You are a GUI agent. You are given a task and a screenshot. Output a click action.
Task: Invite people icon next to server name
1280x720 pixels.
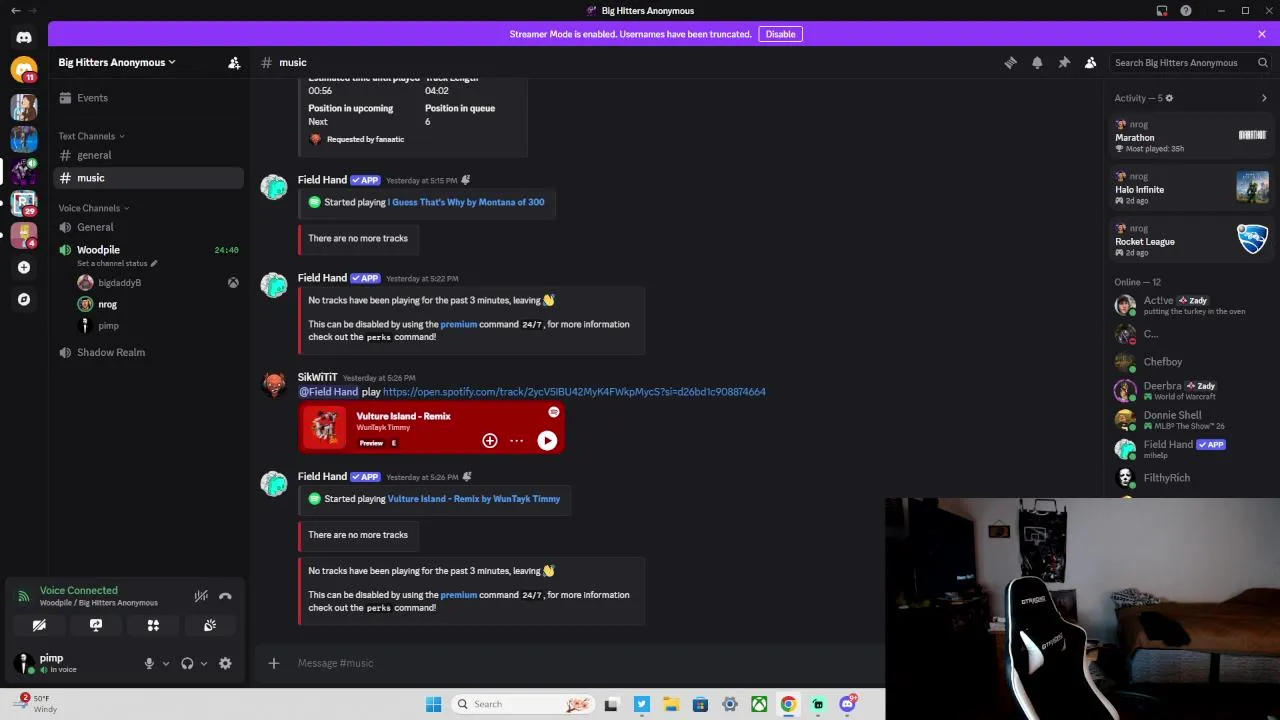tap(234, 62)
